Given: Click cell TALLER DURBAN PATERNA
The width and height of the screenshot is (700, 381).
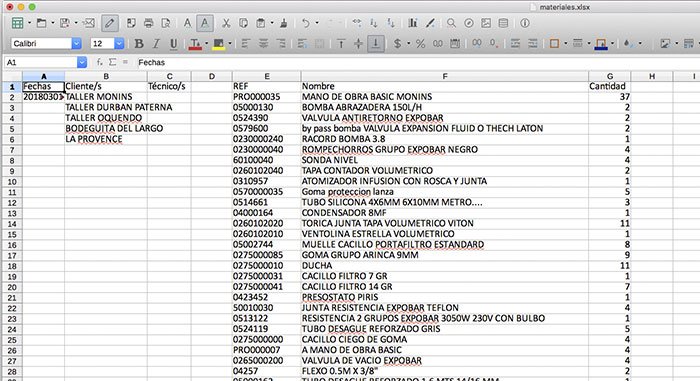Looking at the screenshot, I should tap(106, 107).
